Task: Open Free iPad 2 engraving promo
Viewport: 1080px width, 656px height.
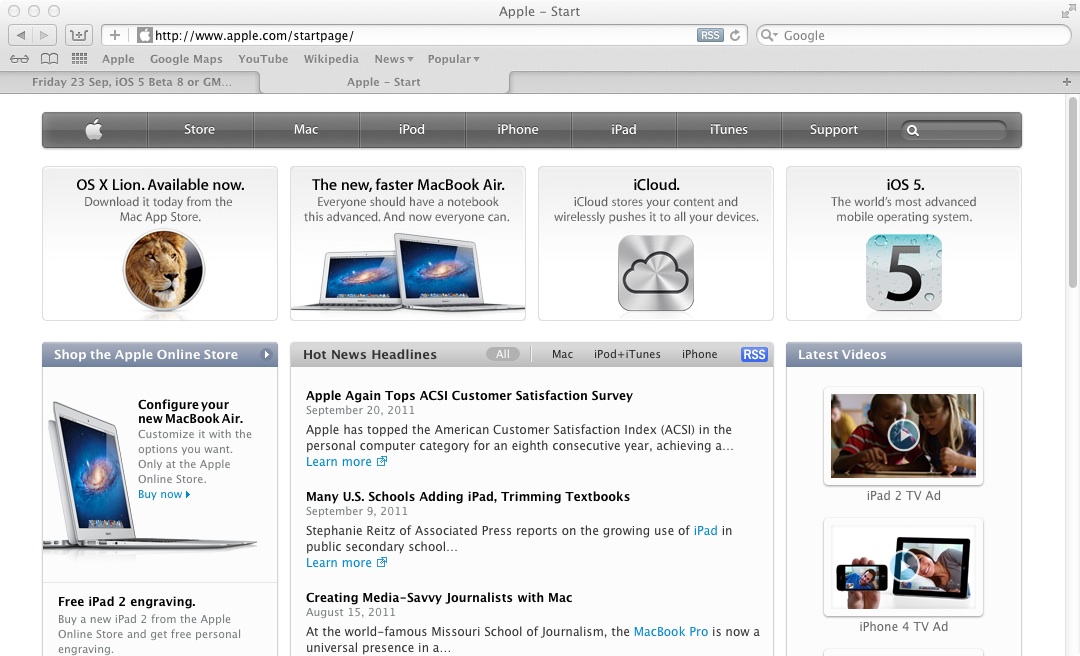Action: point(127,602)
